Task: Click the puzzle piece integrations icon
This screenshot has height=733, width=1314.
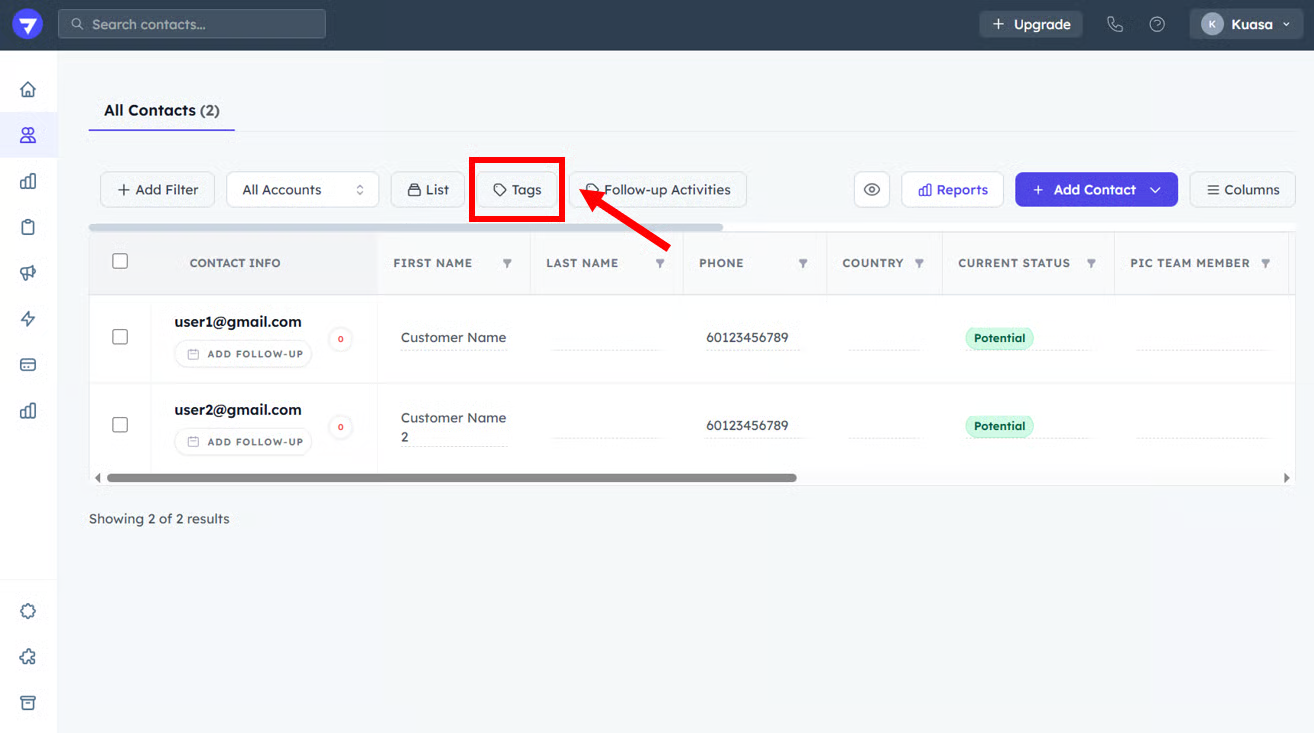Action: click(28, 657)
